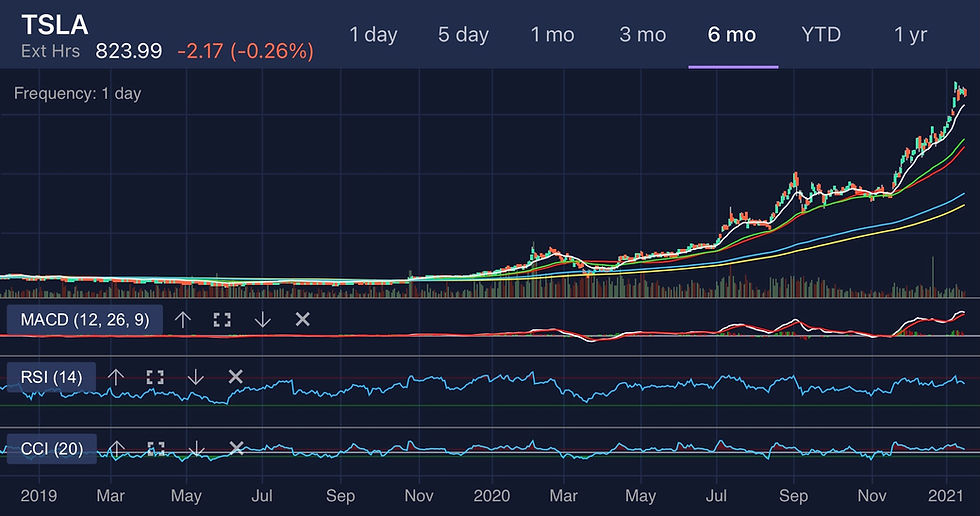Maximize the MACD indicator panel
The image size is (980, 516).
[222, 320]
